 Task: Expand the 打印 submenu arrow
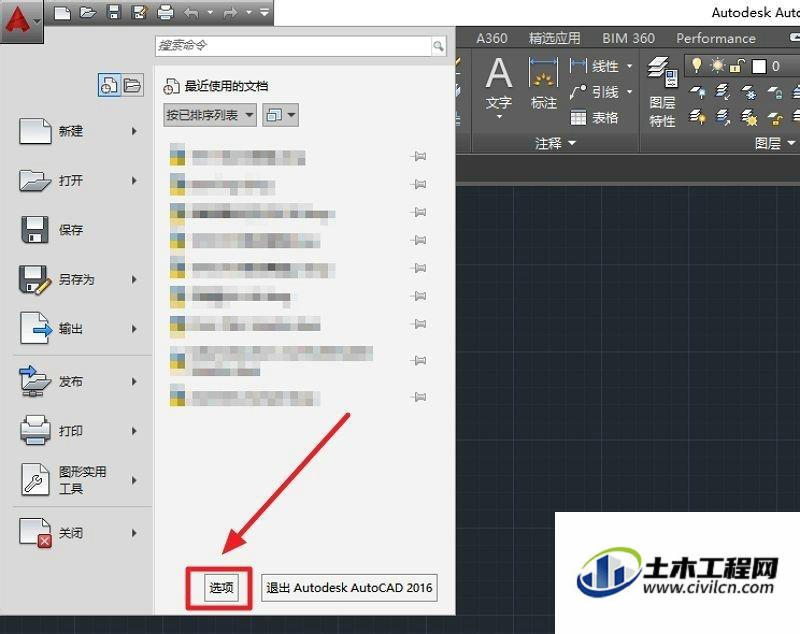tap(134, 431)
